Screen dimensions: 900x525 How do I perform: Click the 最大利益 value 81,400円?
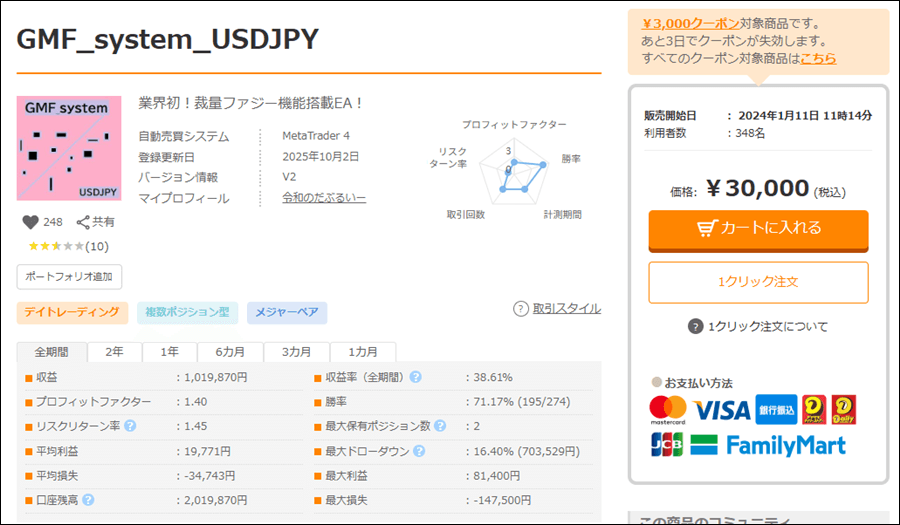click(x=496, y=476)
